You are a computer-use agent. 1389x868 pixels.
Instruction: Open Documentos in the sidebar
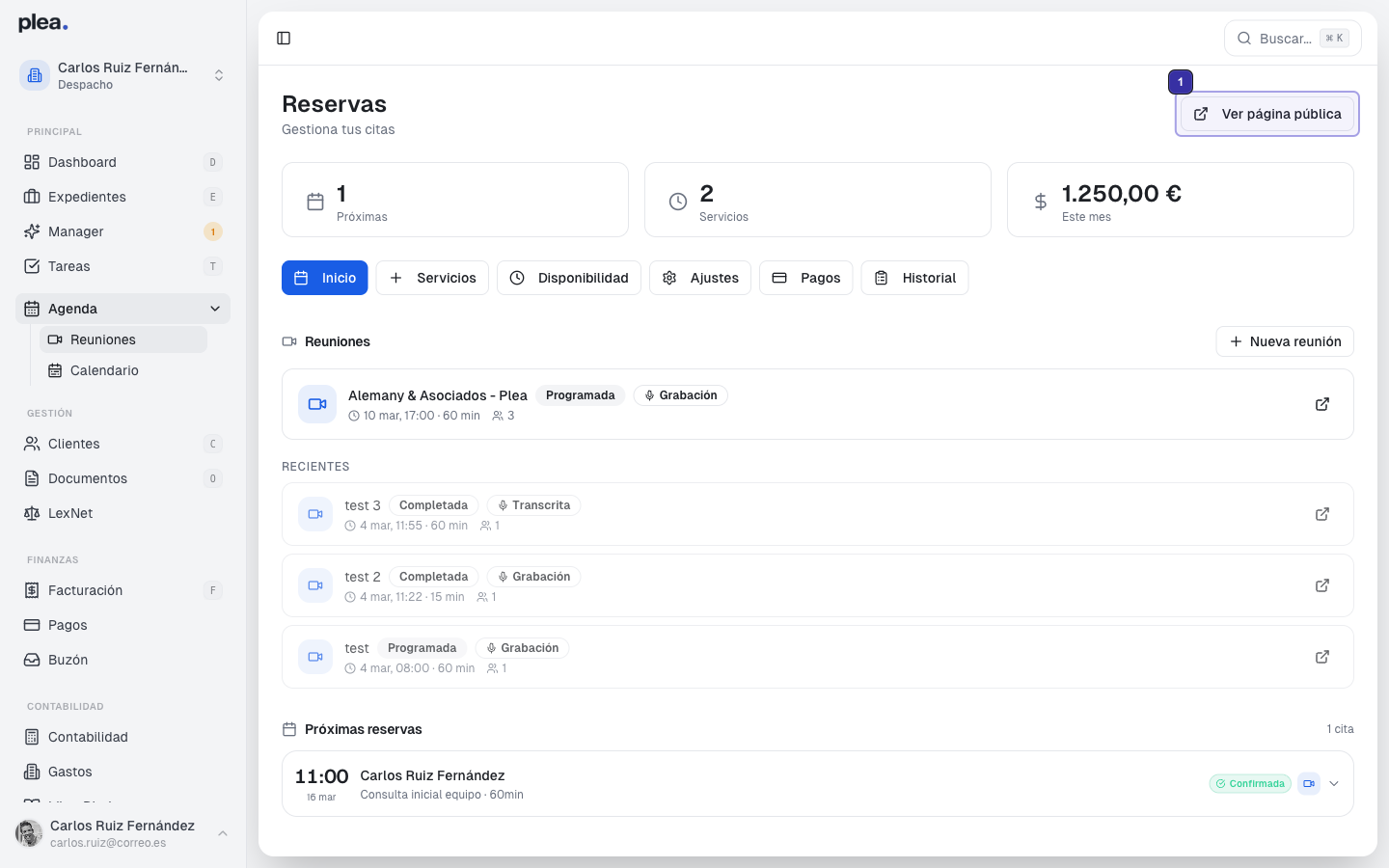pyautogui.click(x=123, y=478)
